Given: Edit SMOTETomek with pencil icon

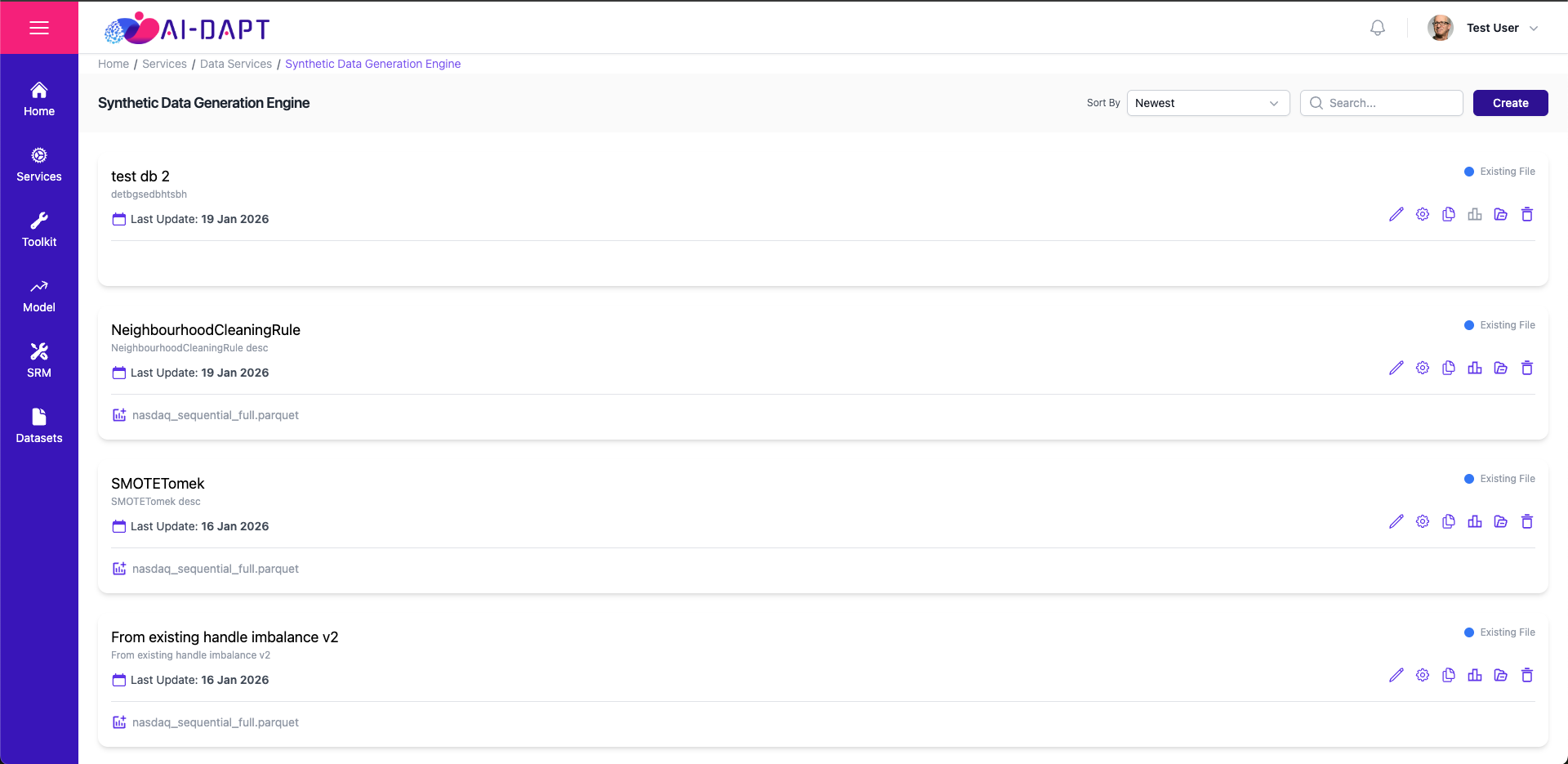Looking at the screenshot, I should pos(1396,521).
